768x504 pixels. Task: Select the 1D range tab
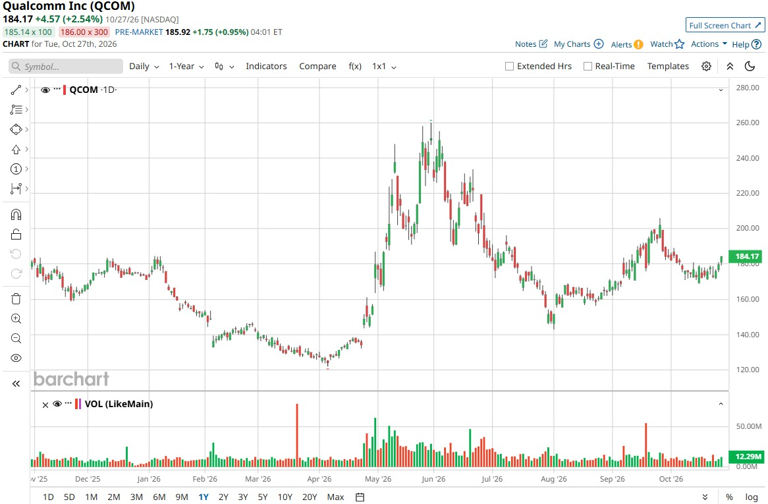click(x=48, y=497)
